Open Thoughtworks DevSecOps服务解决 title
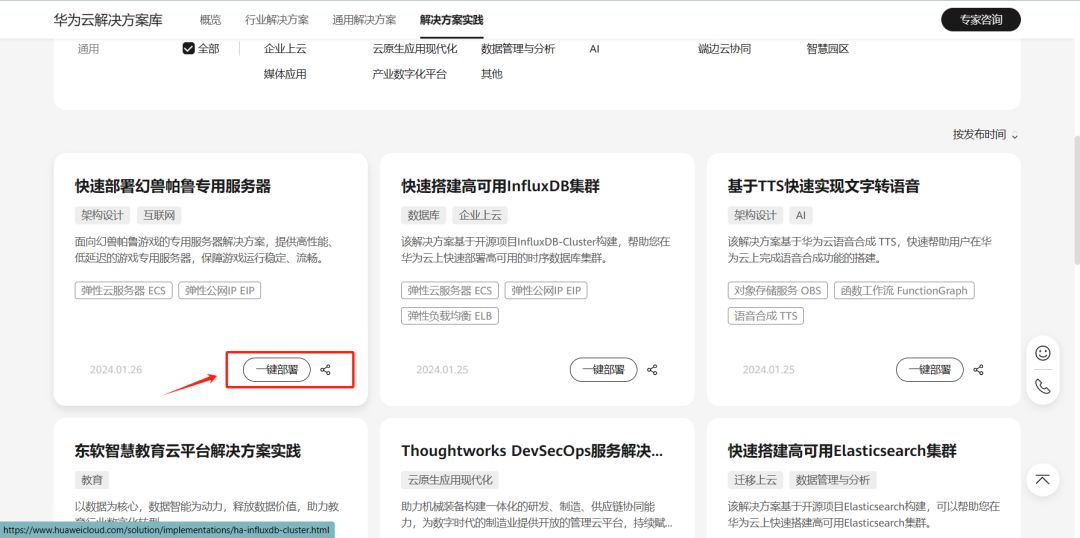 [x=532, y=451]
